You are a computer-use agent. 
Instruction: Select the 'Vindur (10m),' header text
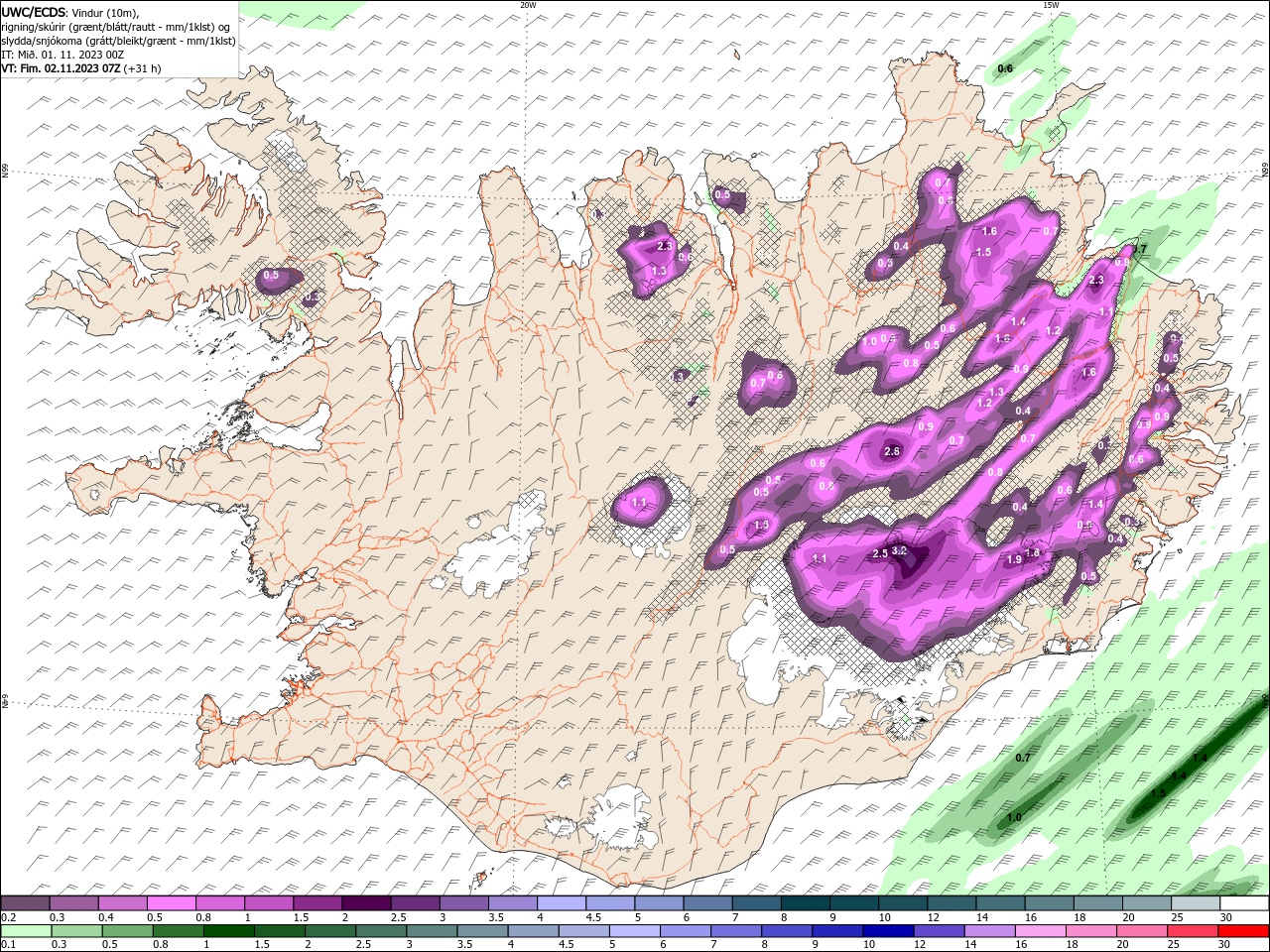[x=106, y=12]
